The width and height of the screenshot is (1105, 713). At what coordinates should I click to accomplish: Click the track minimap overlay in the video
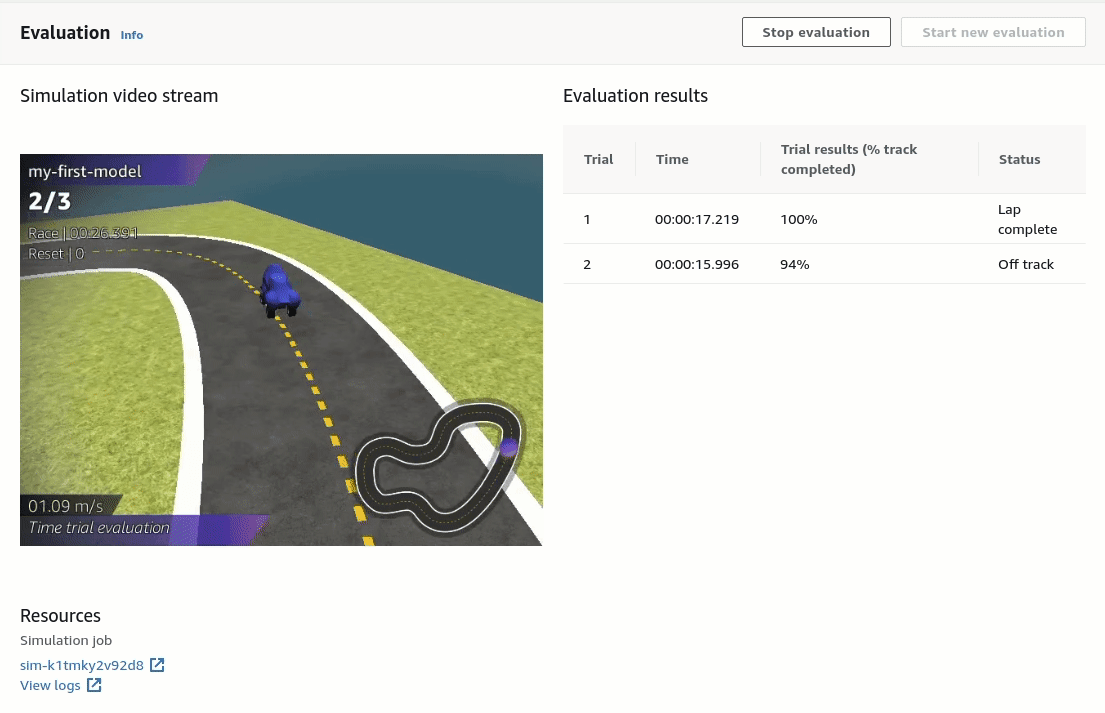click(439, 467)
